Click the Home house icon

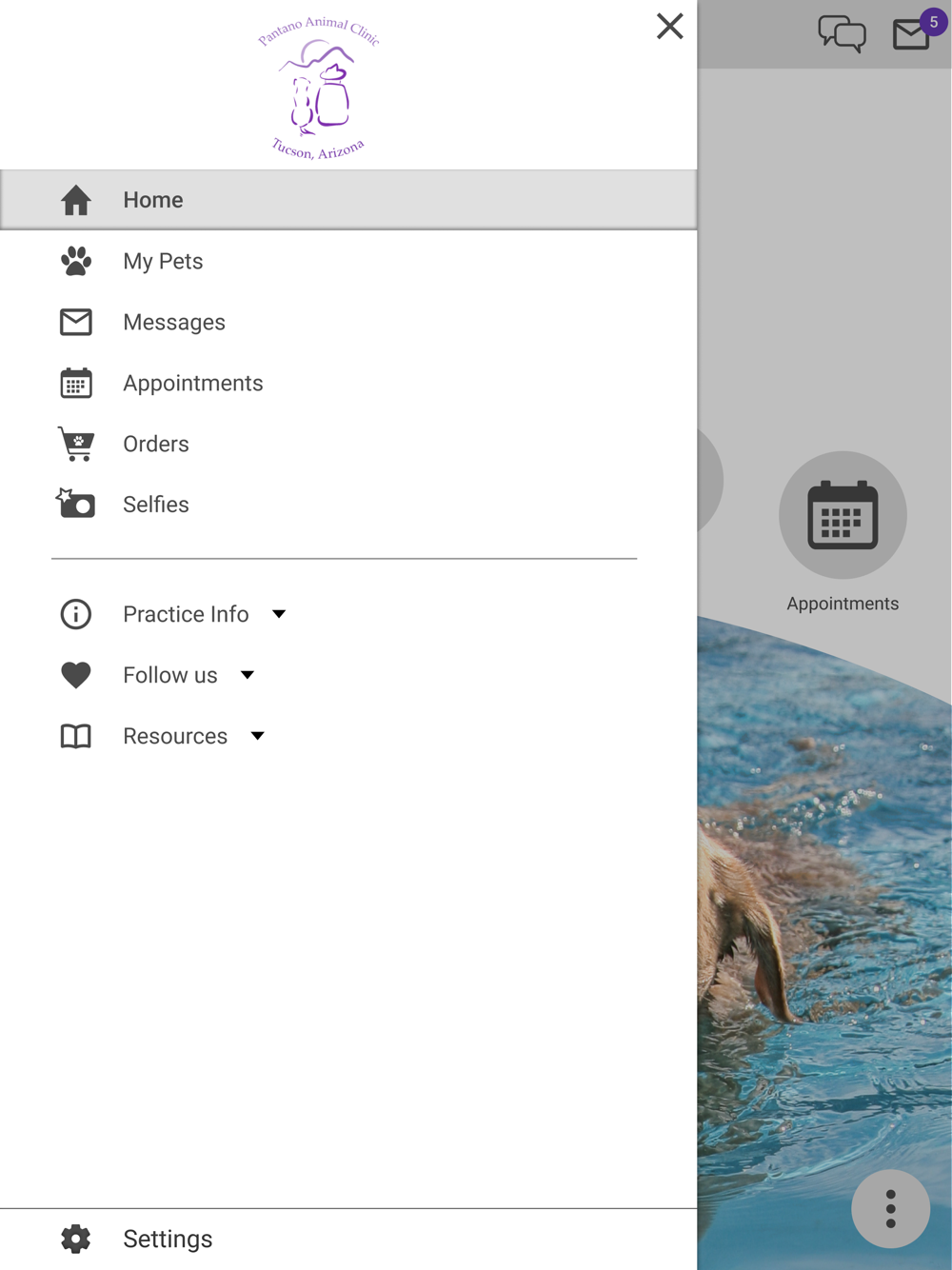click(76, 200)
